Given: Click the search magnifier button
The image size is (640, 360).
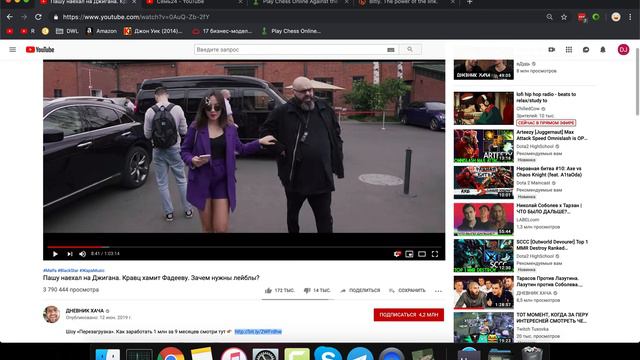Looking at the screenshot, I should point(410,49).
